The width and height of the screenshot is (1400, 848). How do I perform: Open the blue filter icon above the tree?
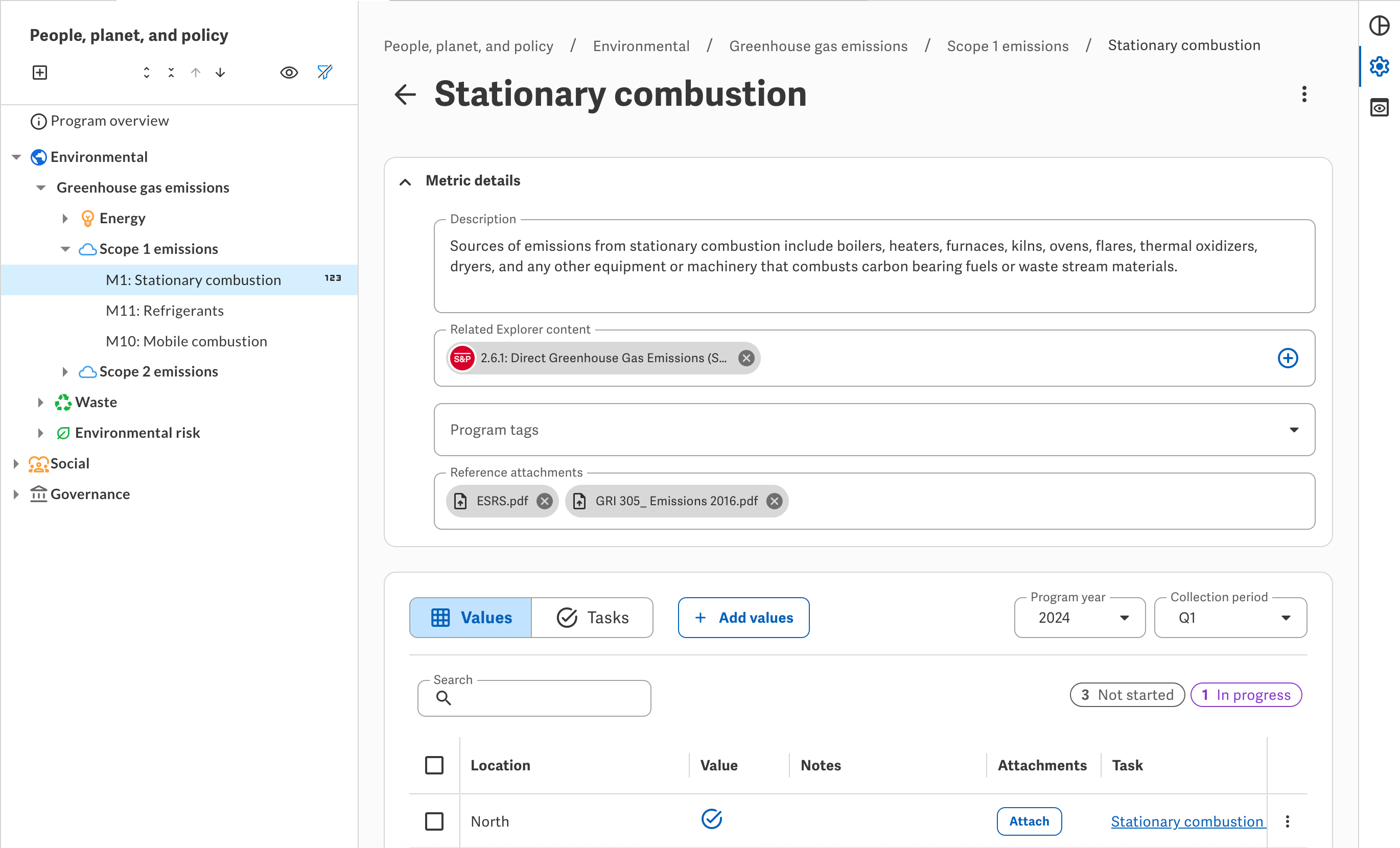324,72
